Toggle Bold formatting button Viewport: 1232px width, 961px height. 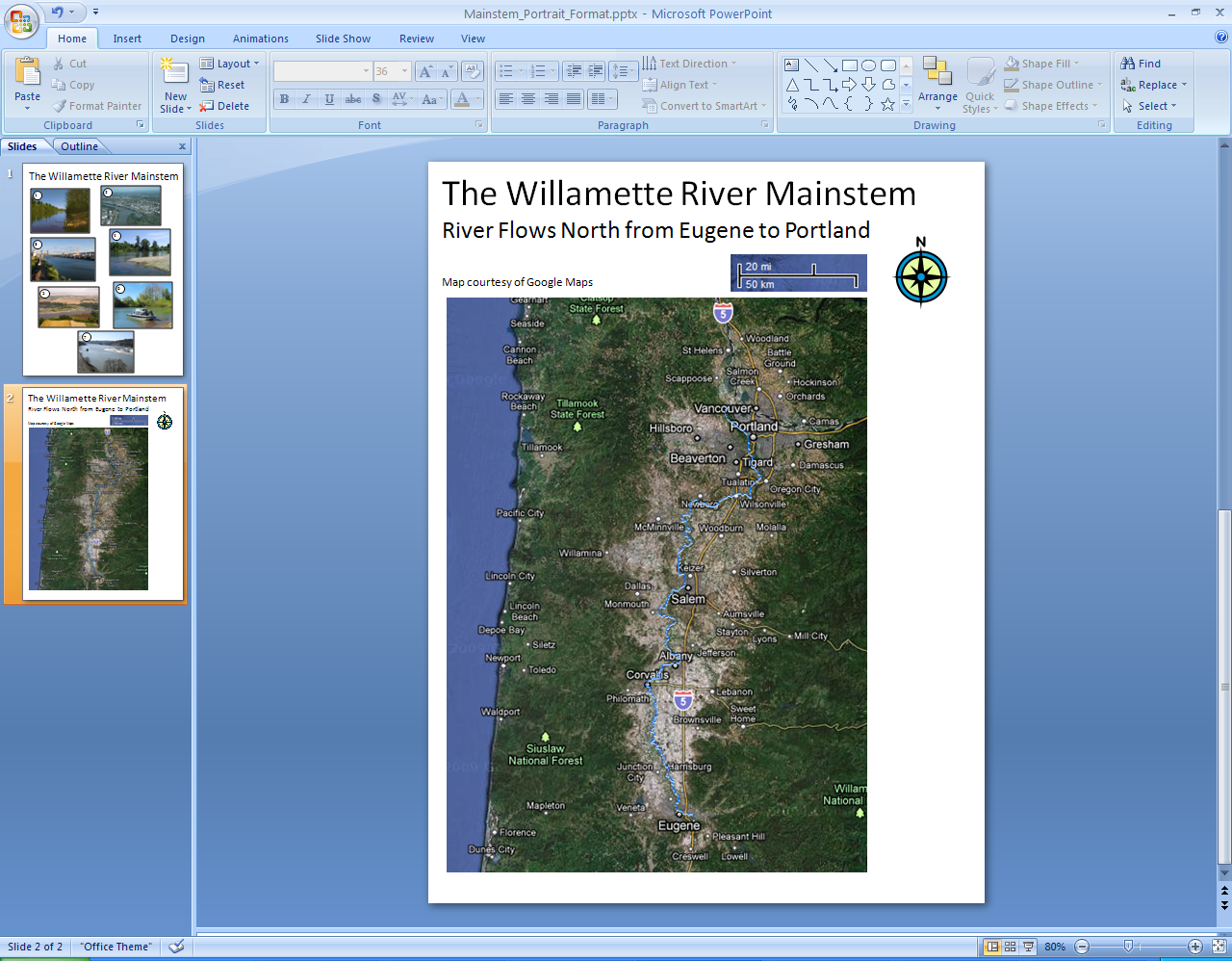coord(284,99)
